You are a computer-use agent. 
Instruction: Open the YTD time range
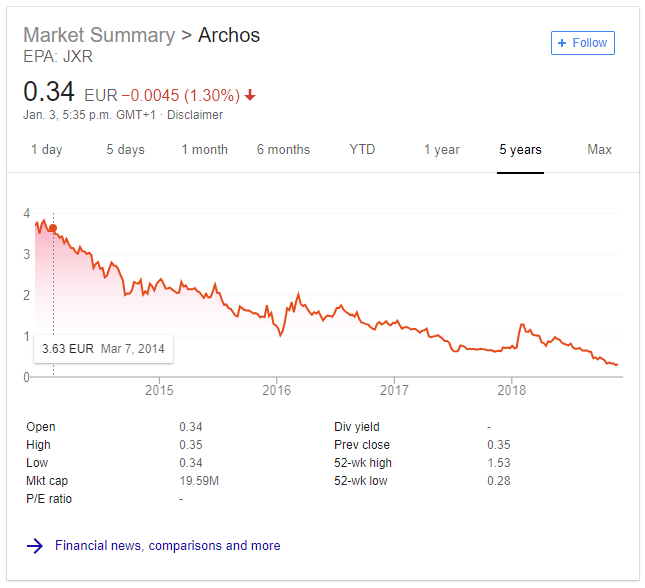click(x=362, y=149)
